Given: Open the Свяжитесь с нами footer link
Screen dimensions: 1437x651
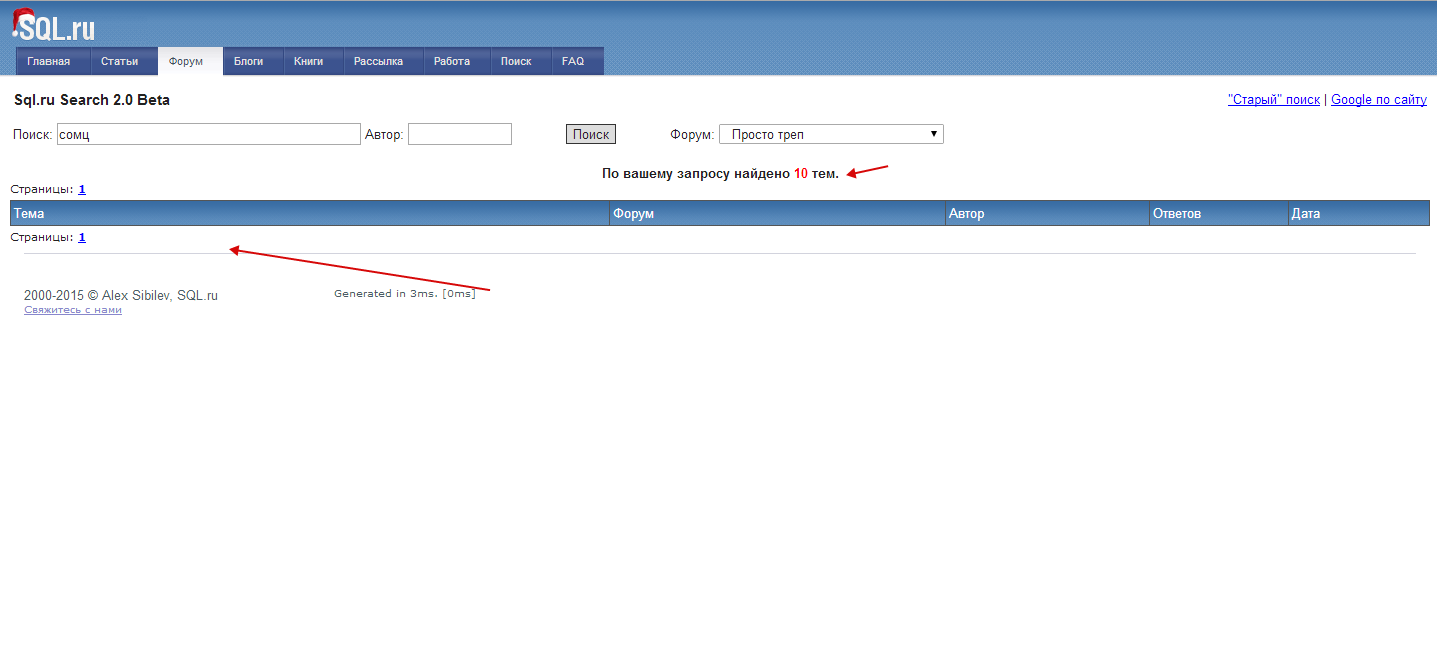Looking at the screenshot, I should (73, 310).
